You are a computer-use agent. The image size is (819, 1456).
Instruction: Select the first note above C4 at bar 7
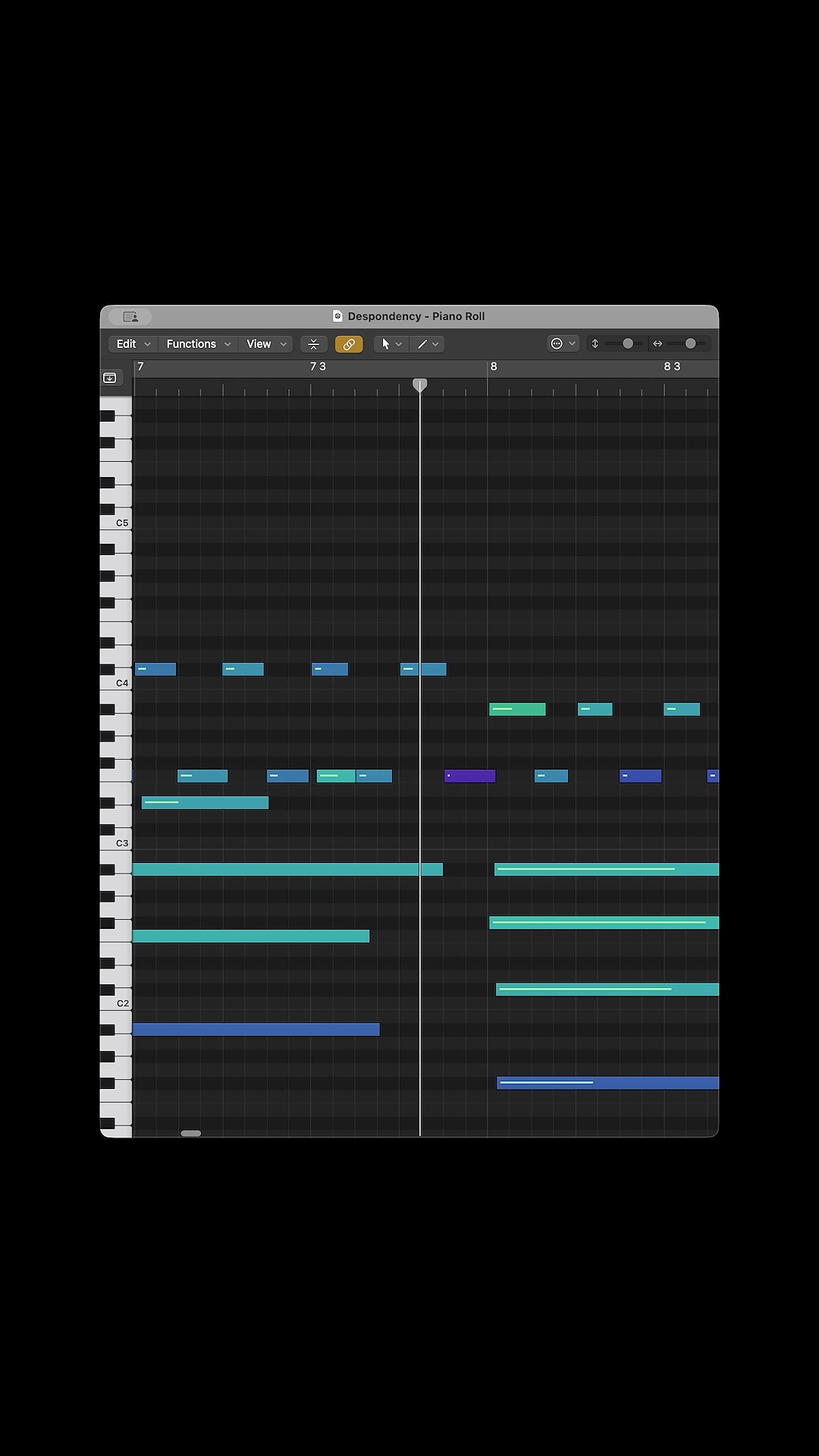[x=155, y=669]
